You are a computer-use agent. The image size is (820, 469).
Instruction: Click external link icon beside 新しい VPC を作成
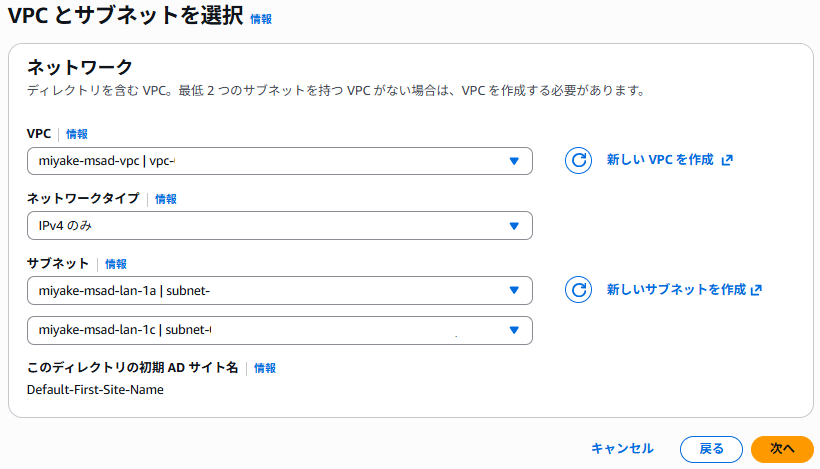pos(727,160)
